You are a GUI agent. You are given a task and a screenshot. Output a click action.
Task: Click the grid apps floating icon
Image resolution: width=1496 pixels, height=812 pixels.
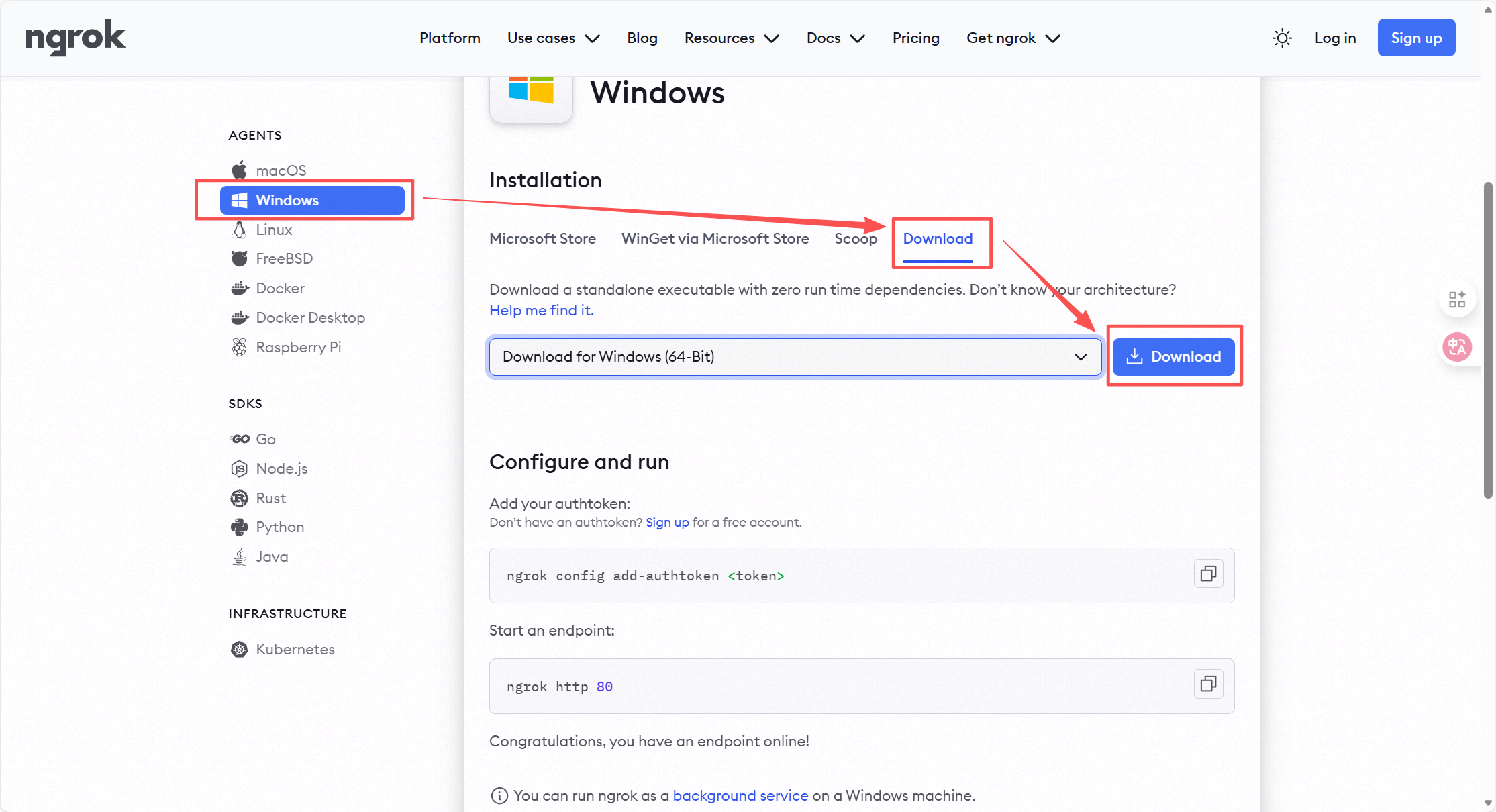pyautogui.click(x=1457, y=299)
